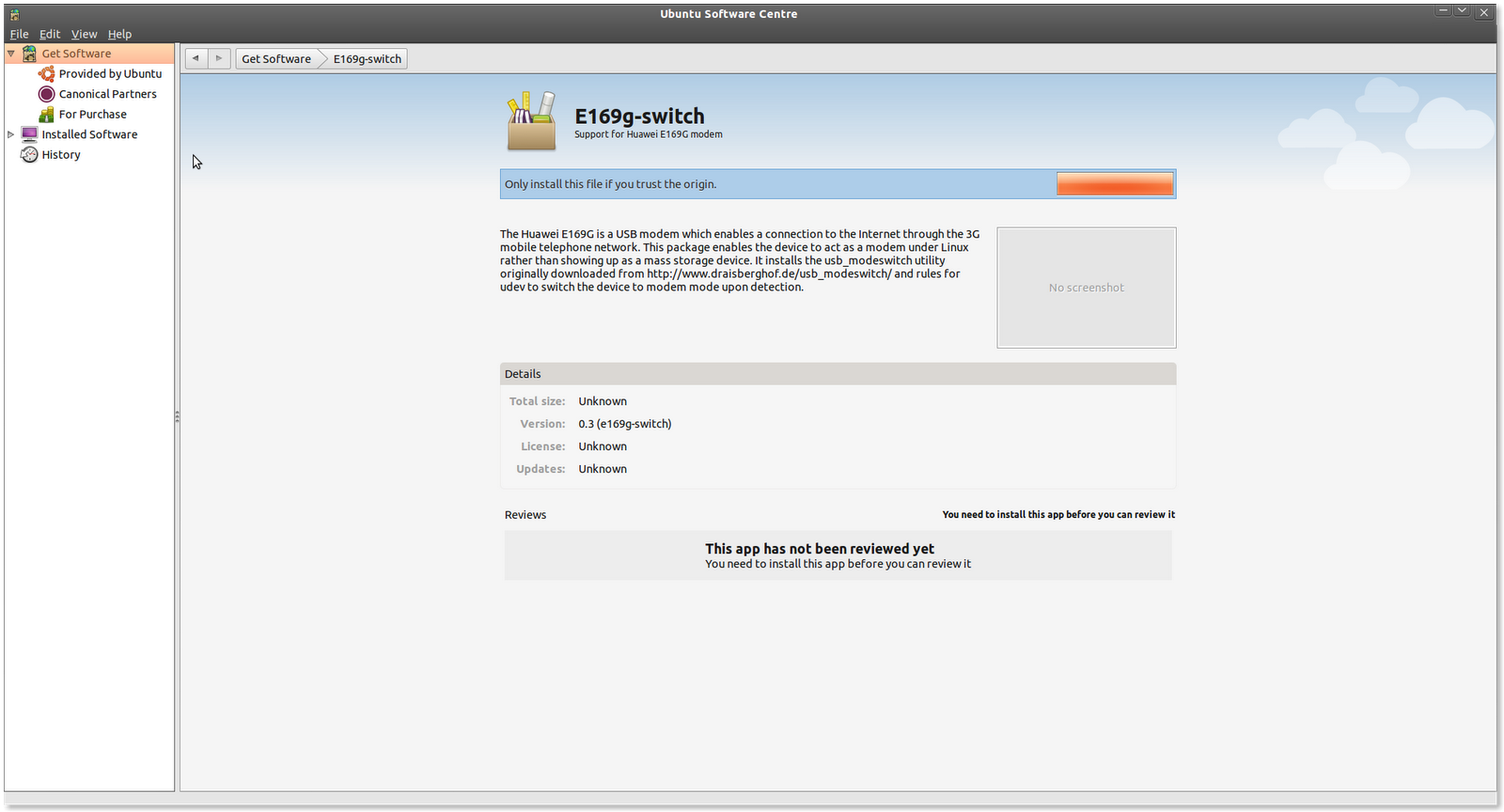The height and width of the screenshot is (812, 1504).
Task: Select Canonical Partners in sidebar
Action: (108, 94)
